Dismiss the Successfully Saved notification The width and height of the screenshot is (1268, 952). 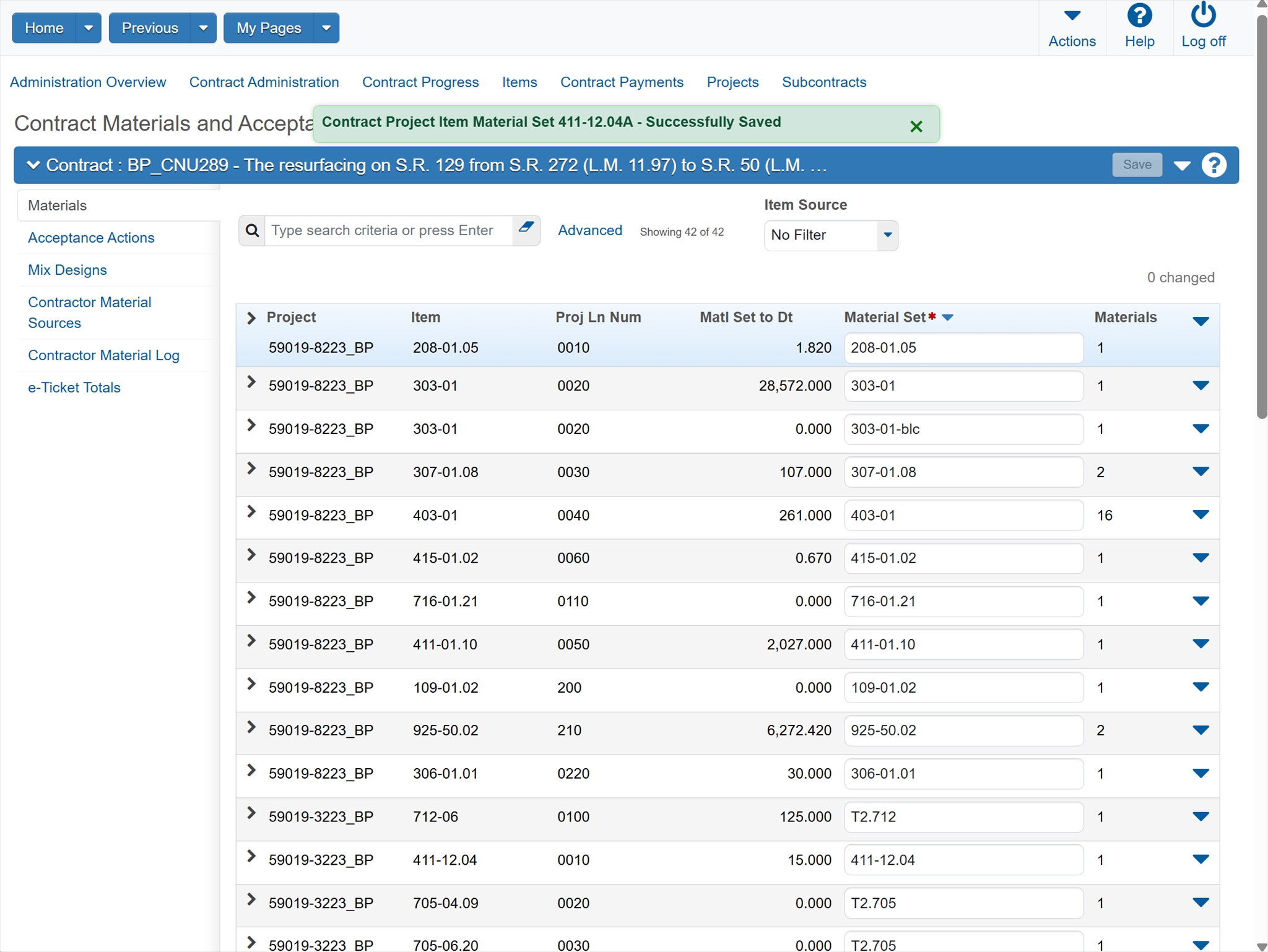point(916,127)
